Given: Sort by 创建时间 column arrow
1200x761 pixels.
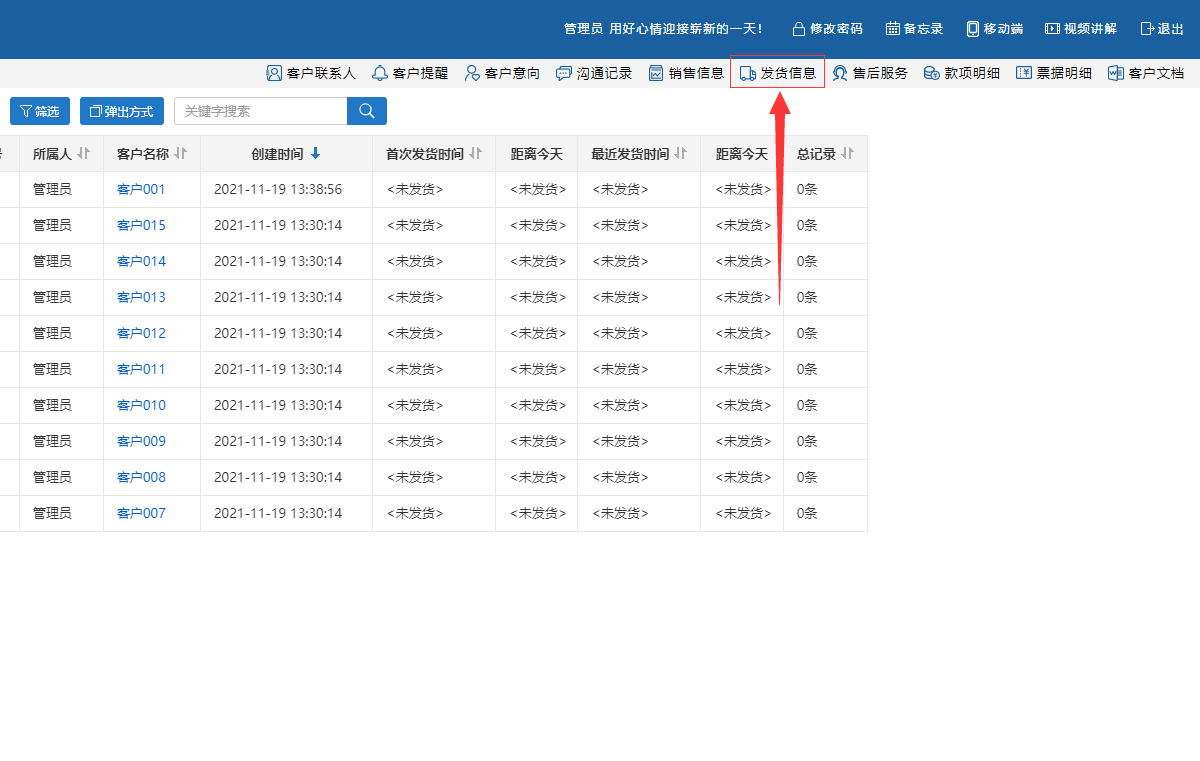Looking at the screenshot, I should (315, 154).
